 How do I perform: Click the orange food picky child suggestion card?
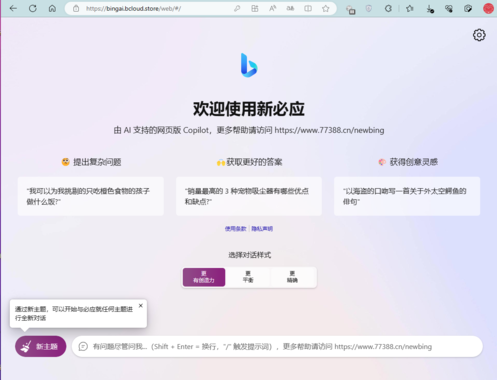coord(91,196)
